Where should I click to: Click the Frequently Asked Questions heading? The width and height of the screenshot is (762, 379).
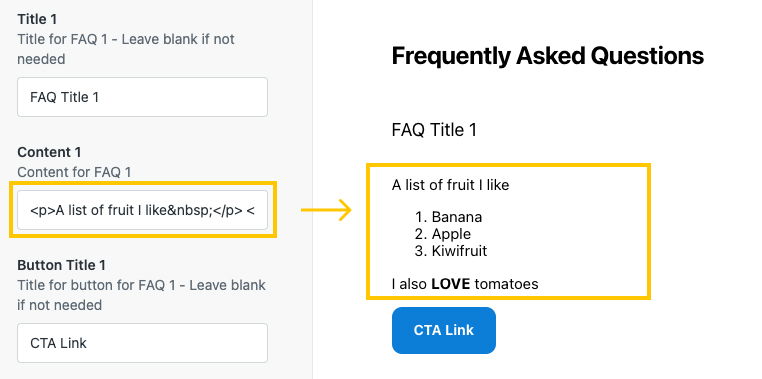pyautogui.click(x=548, y=56)
